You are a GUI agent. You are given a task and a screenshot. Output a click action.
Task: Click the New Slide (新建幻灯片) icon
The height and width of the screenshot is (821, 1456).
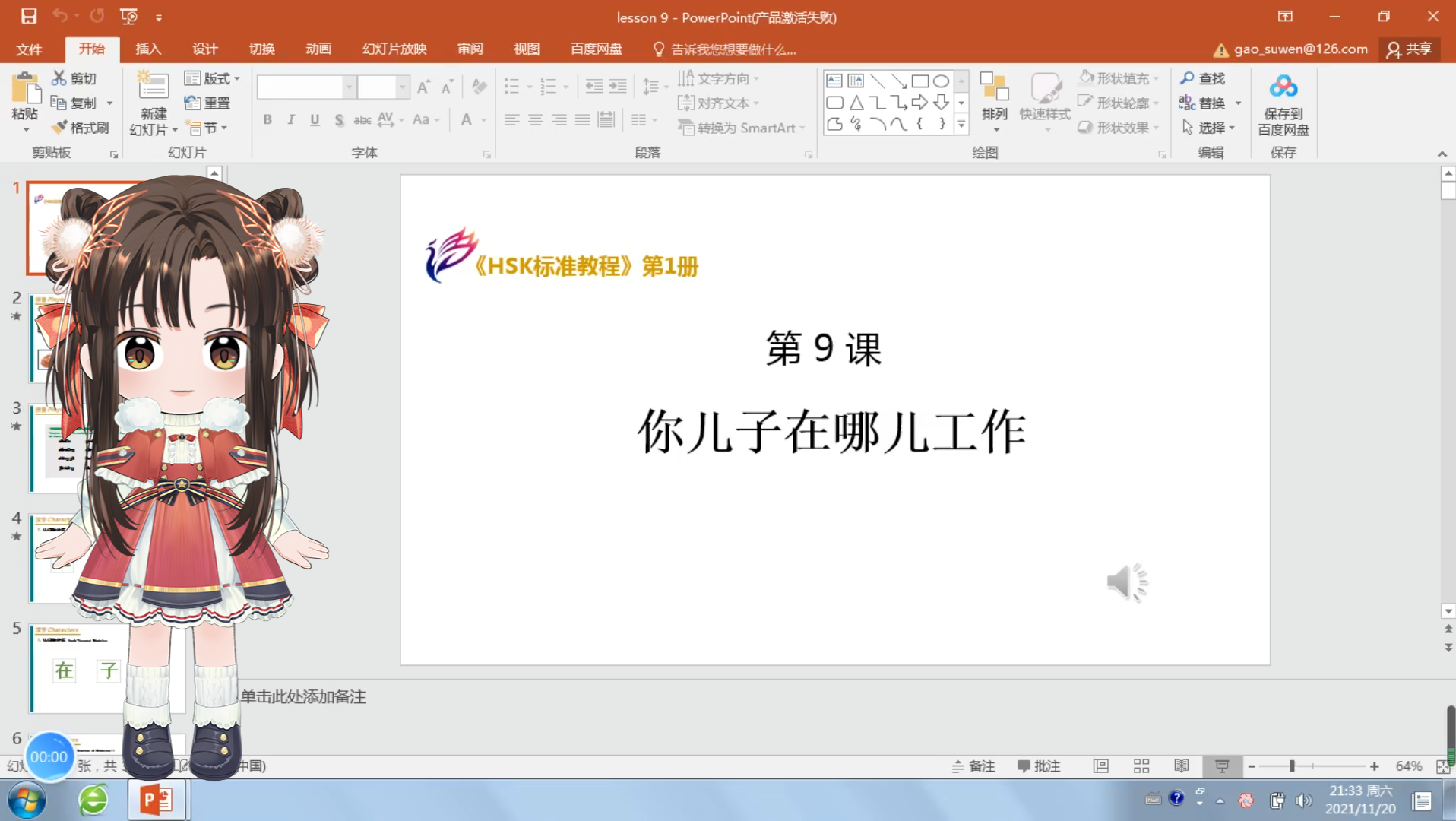point(153,86)
